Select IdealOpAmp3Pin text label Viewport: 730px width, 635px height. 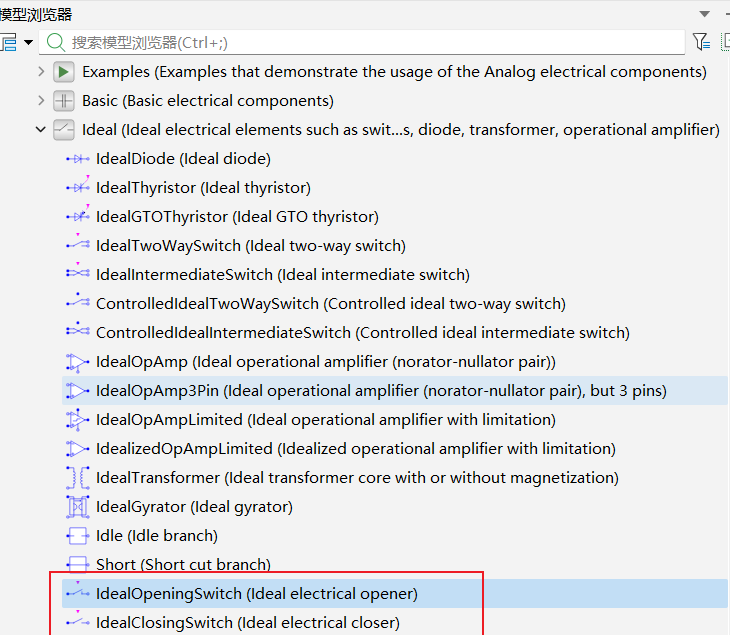(381, 391)
